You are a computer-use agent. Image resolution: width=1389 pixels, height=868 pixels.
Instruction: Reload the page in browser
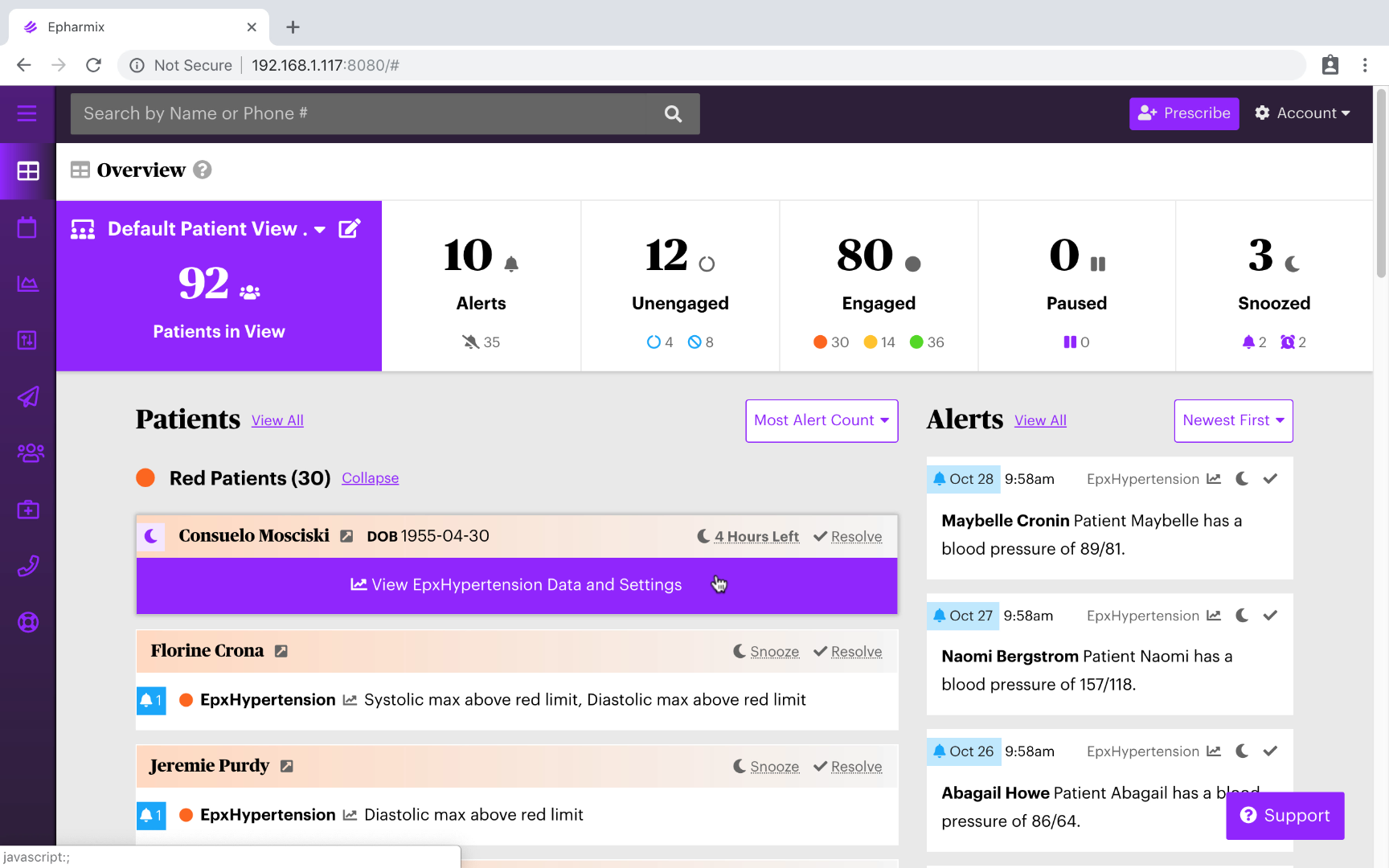pyautogui.click(x=93, y=65)
